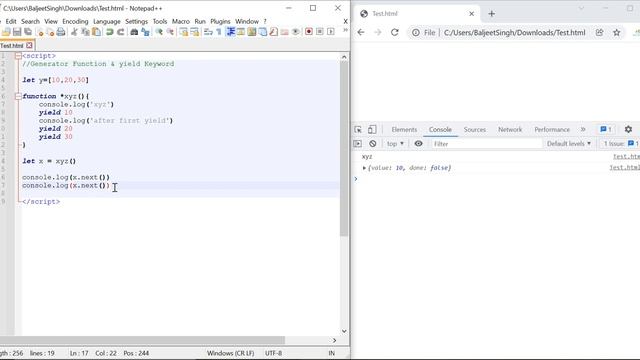Click Notepad++ vertical scrollbar down arrow

point(344,331)
